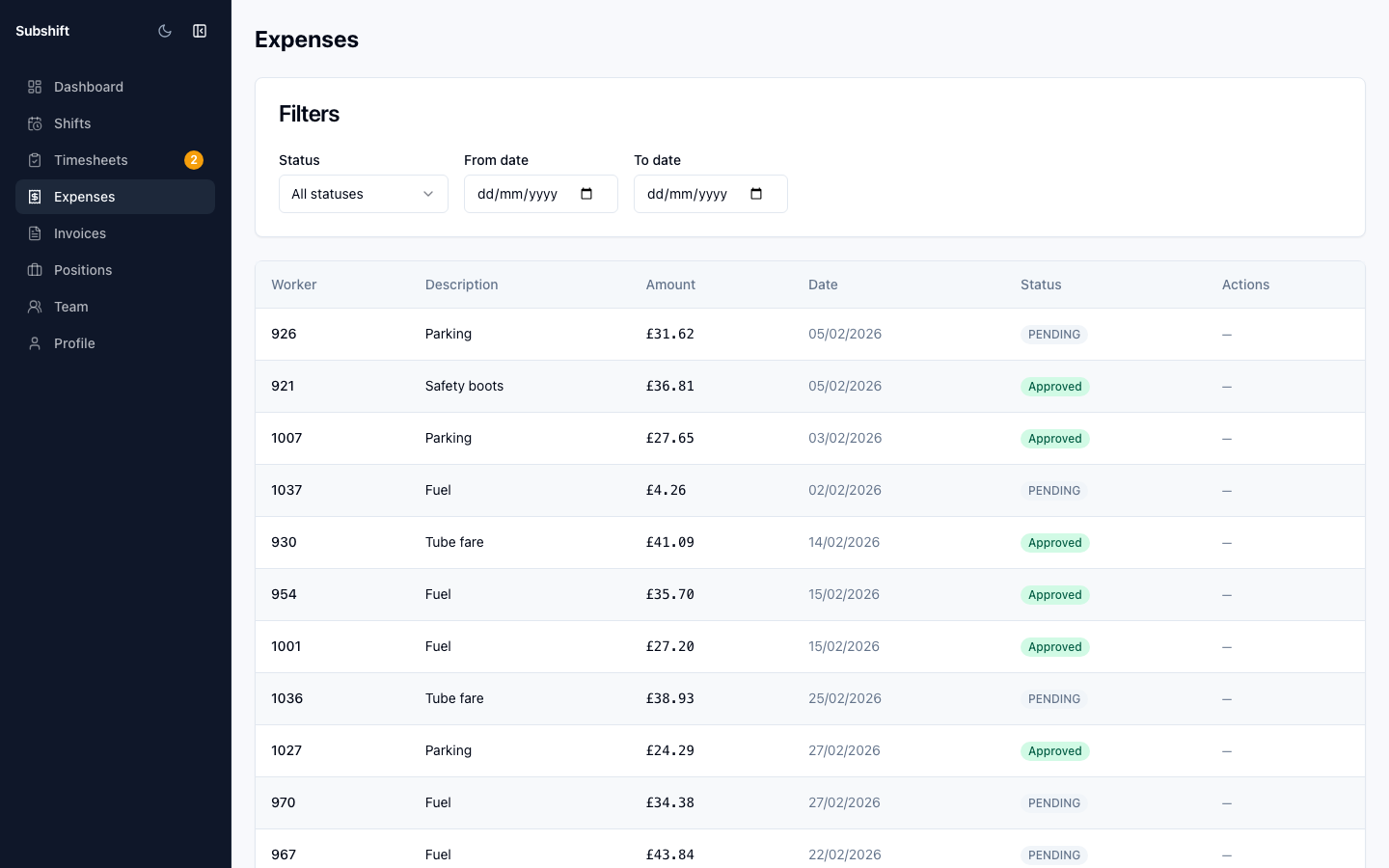The image size is (1389, 868).
Task: Click the Expenses receipt icon
Action: [35, 197]
